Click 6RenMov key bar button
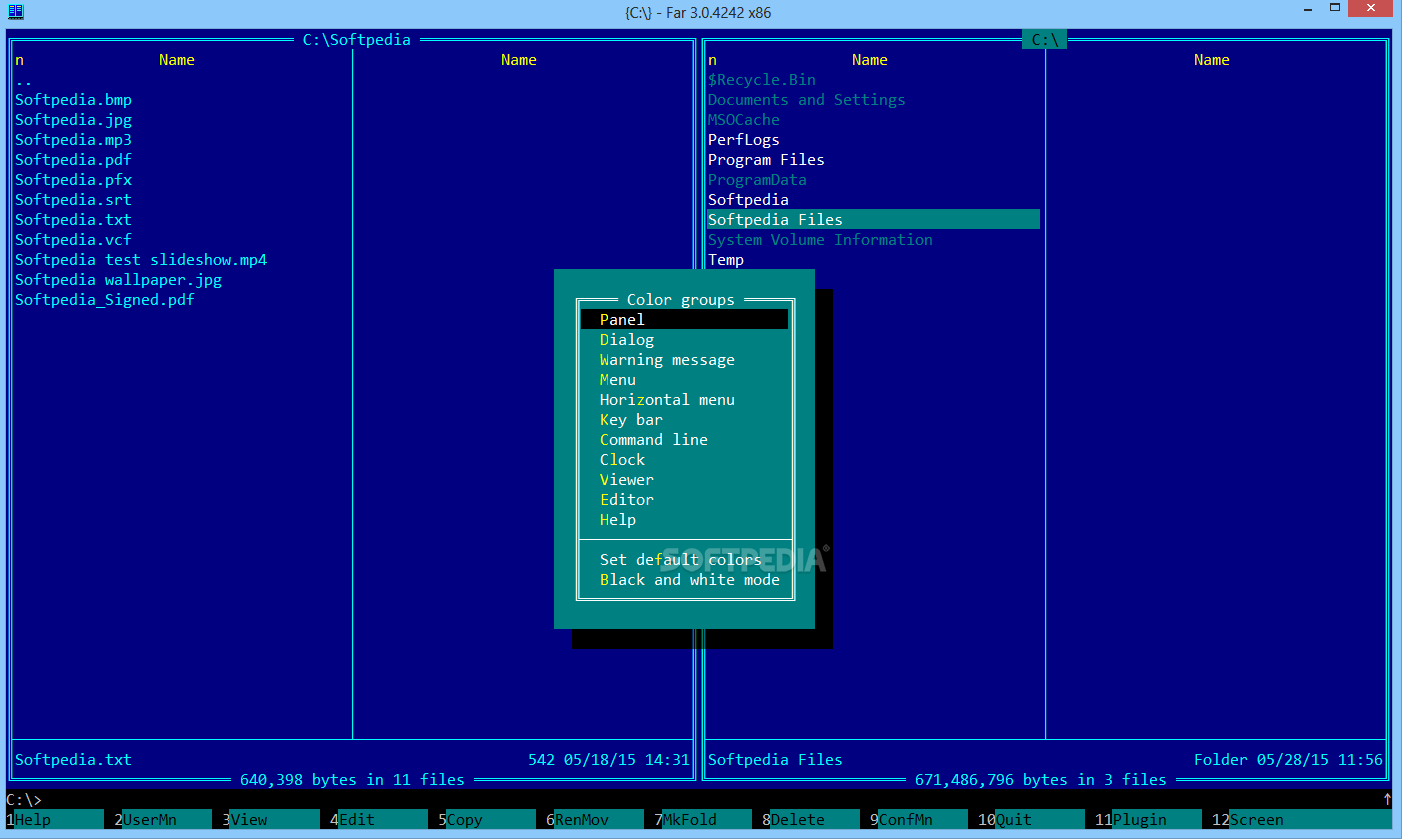The height and width of the screenshot is (839, 1402). click(595, 819)
